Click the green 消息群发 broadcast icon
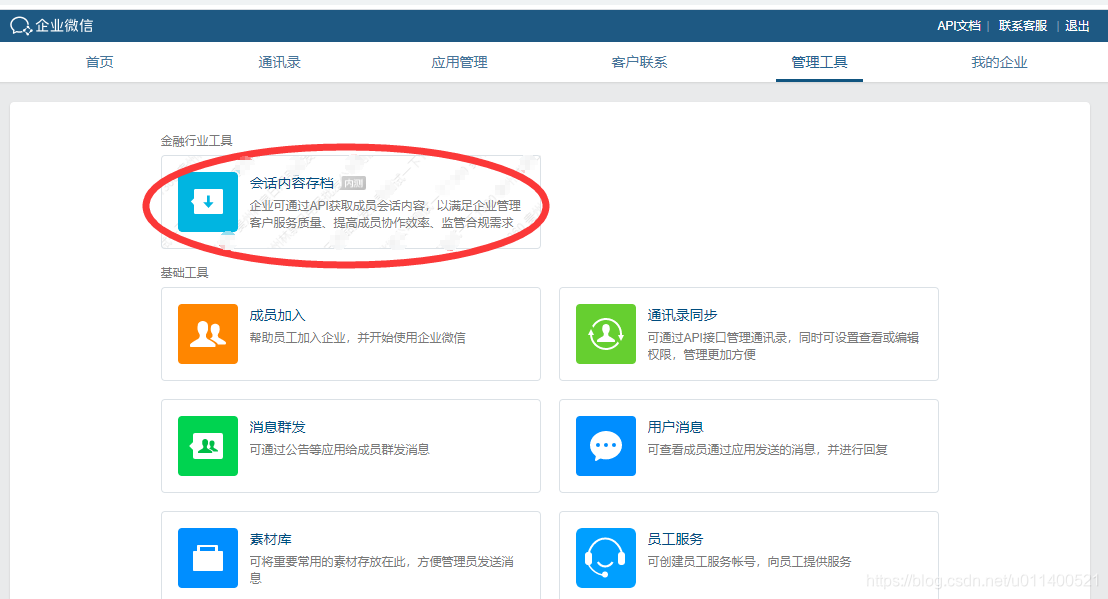 tap(208, 446)
